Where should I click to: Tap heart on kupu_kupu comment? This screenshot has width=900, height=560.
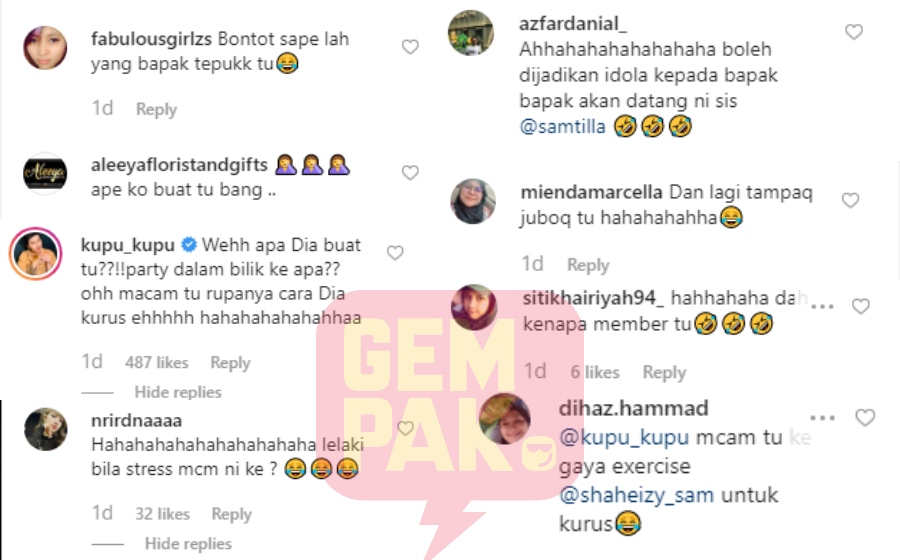[395, 252]
